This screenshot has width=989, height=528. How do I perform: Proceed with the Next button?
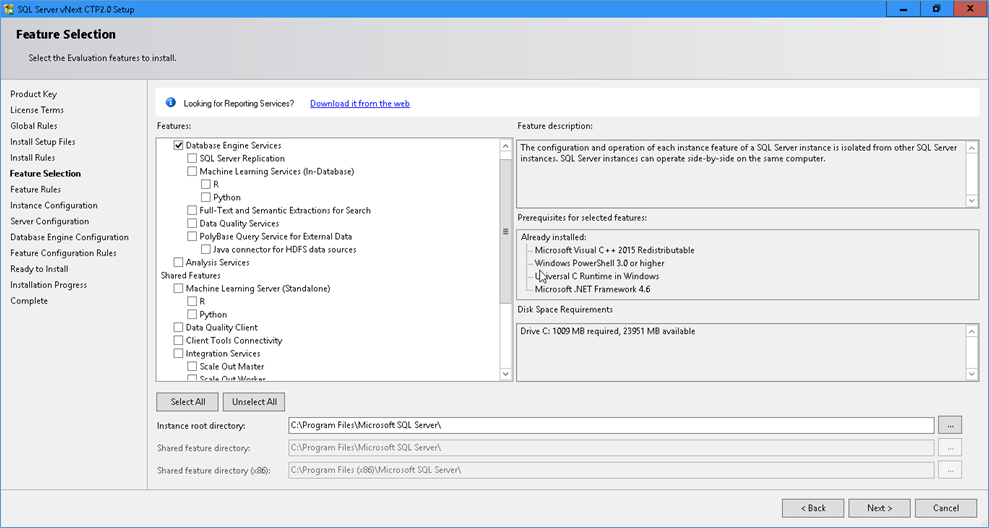[879, 508]
